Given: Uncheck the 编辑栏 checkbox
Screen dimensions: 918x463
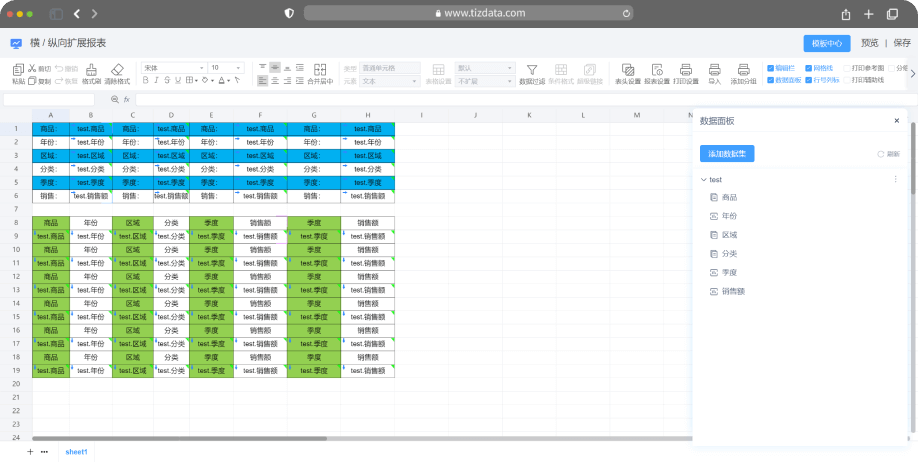Looking at the screenshot, I should click(771, 68).
